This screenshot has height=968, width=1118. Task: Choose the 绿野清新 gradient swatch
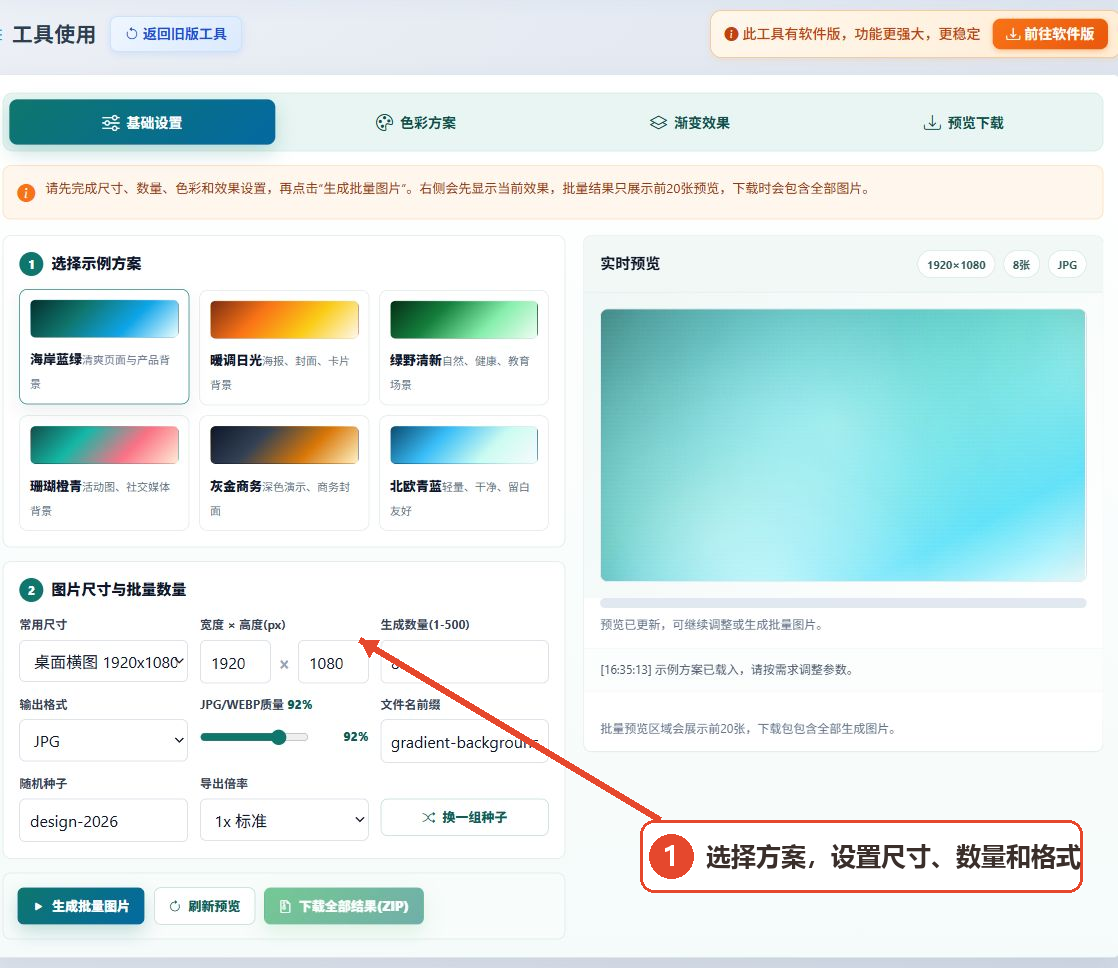click(x=464, y=319)
